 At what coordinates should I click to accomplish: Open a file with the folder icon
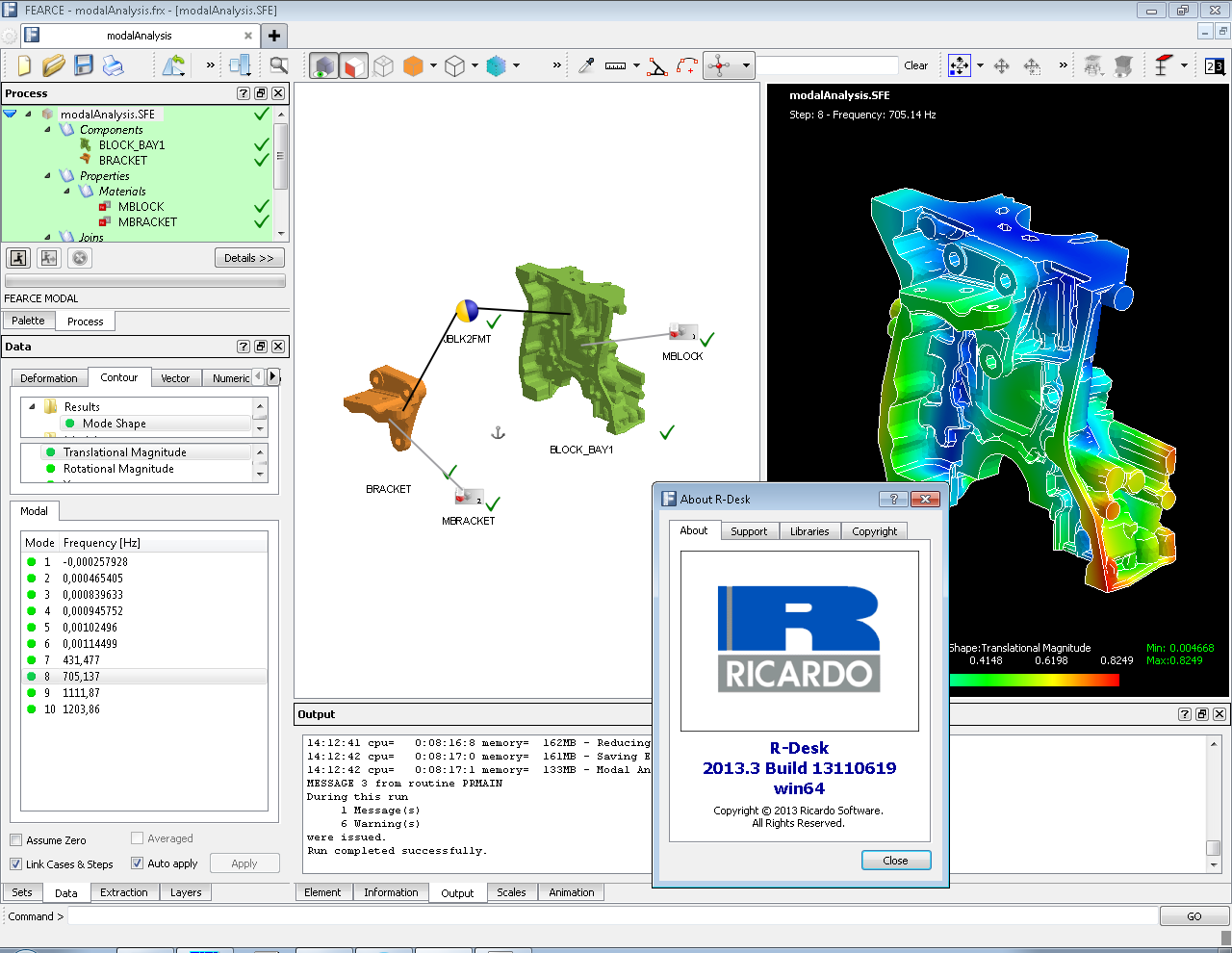(x=54, y=65)
